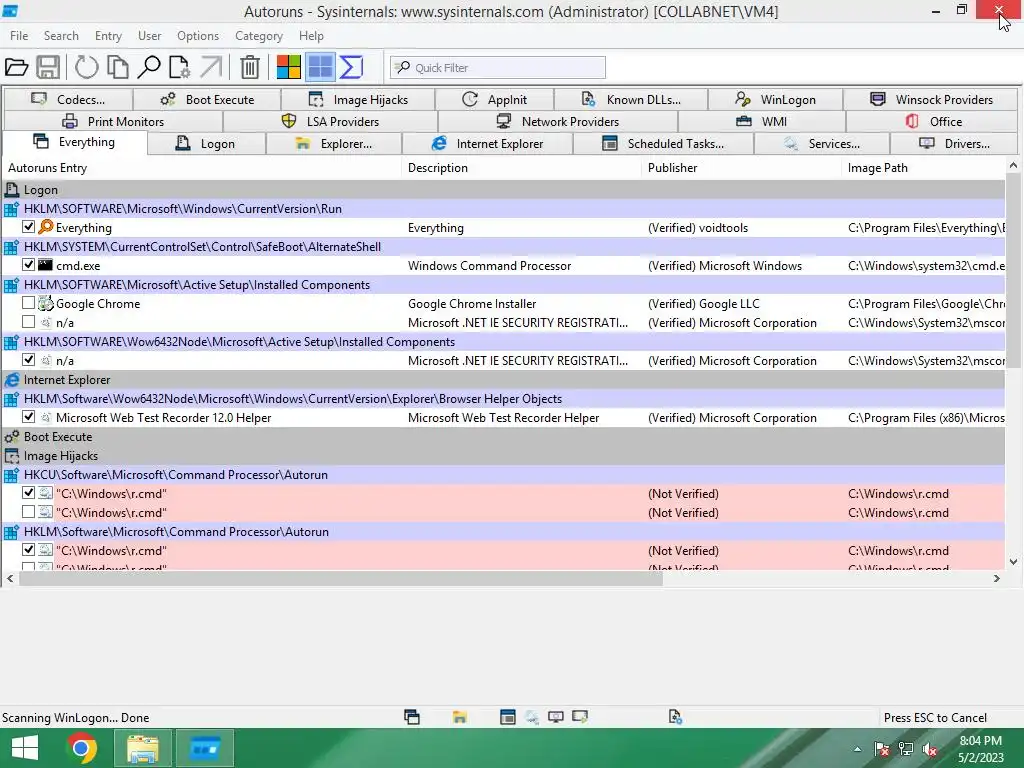The height and width of the screenshot is (768, 1024).
Task: Click the Jump to Entry arrow icon
Action: [211, 67]
